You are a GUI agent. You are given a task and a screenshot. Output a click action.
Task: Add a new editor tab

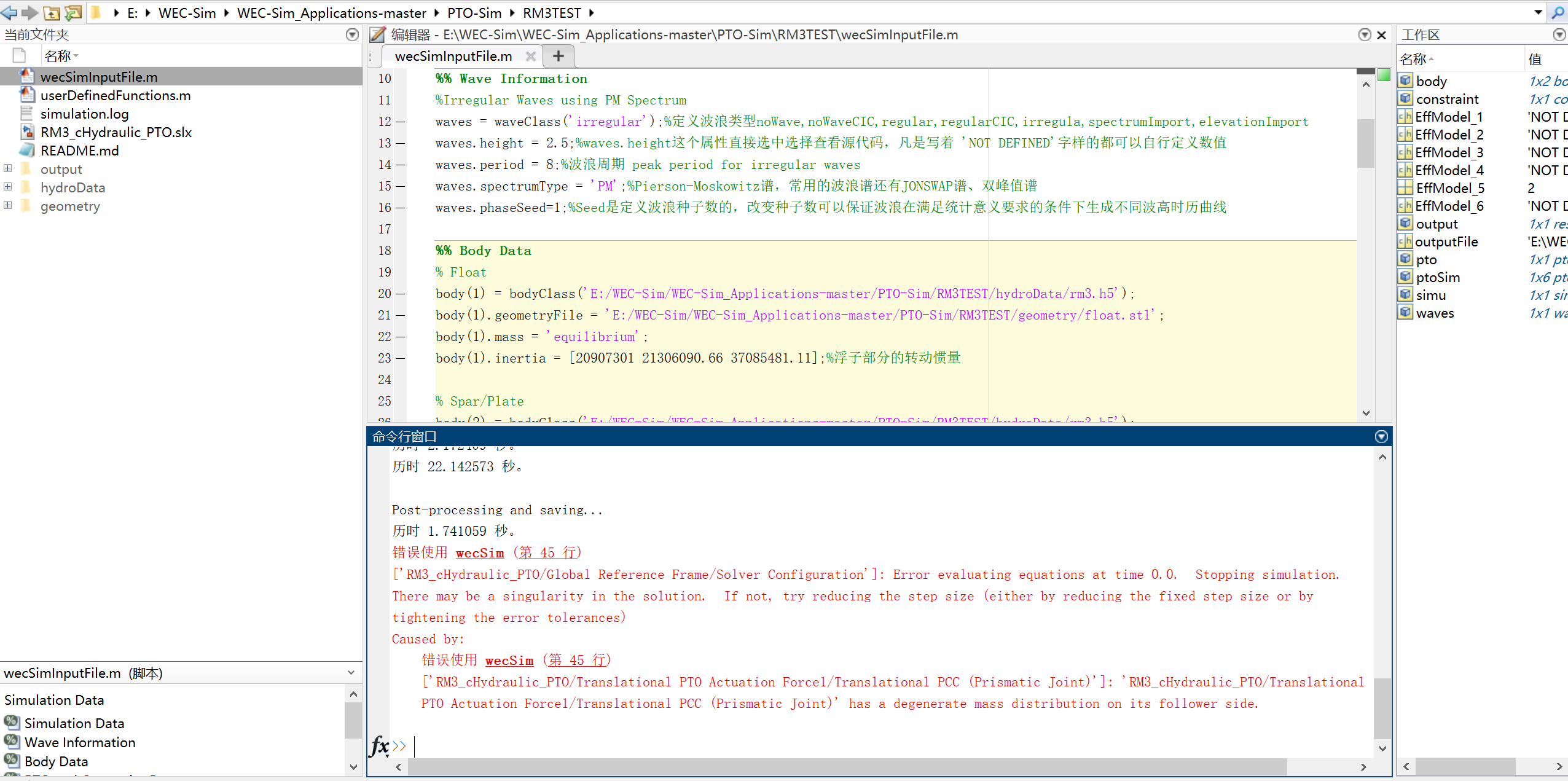tap(558, 57)
